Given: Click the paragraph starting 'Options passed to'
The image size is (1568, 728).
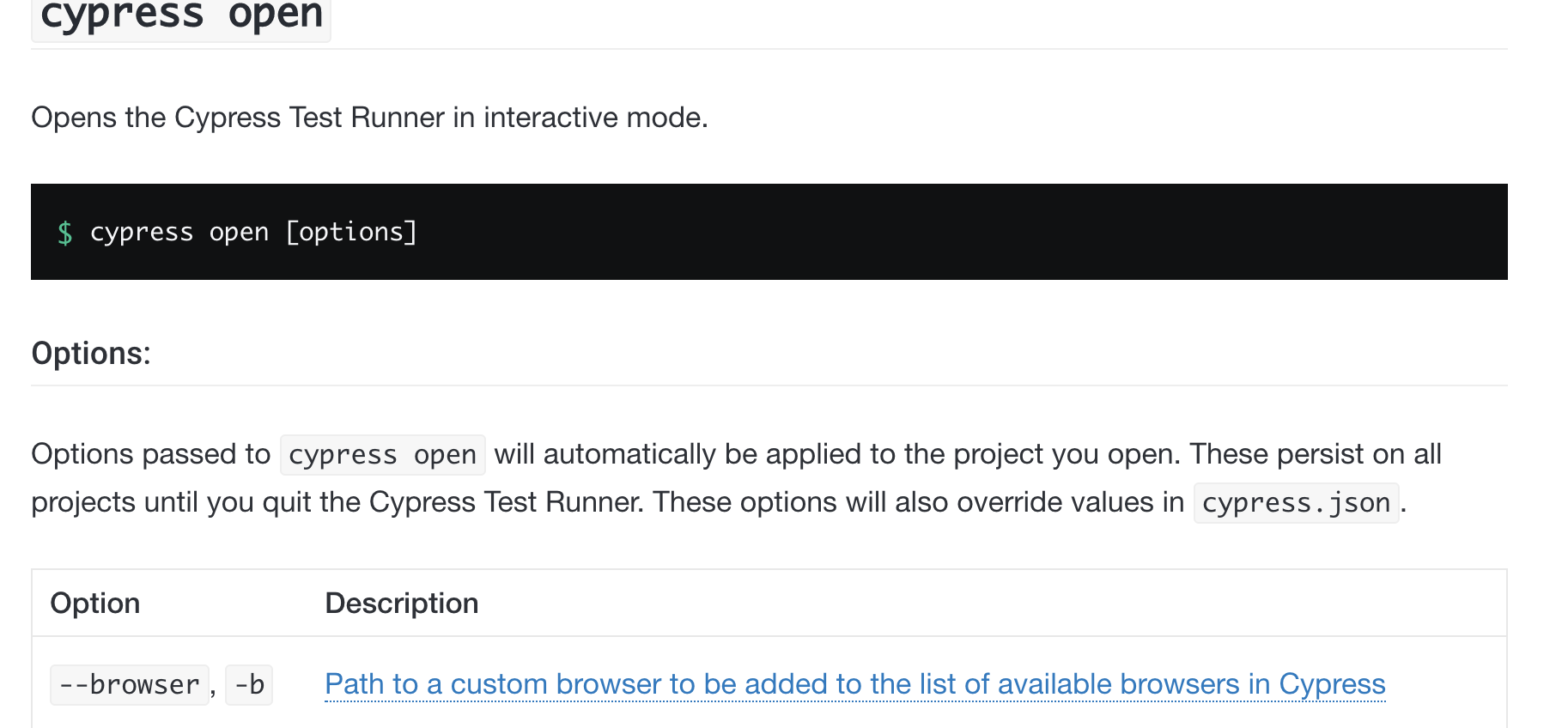Looking at the screenshot, I should [736, 478].
